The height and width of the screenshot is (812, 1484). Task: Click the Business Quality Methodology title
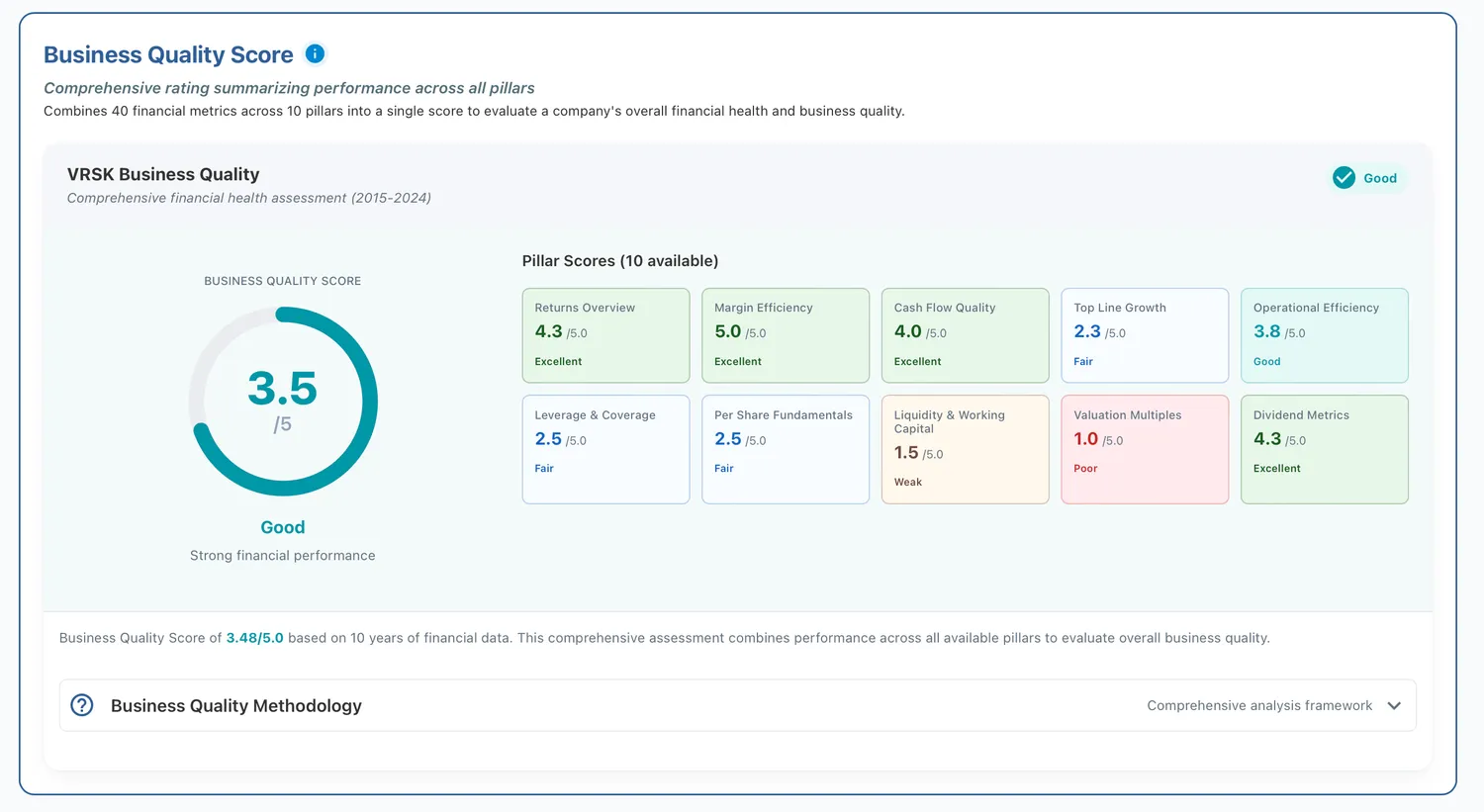pos(236,705)
